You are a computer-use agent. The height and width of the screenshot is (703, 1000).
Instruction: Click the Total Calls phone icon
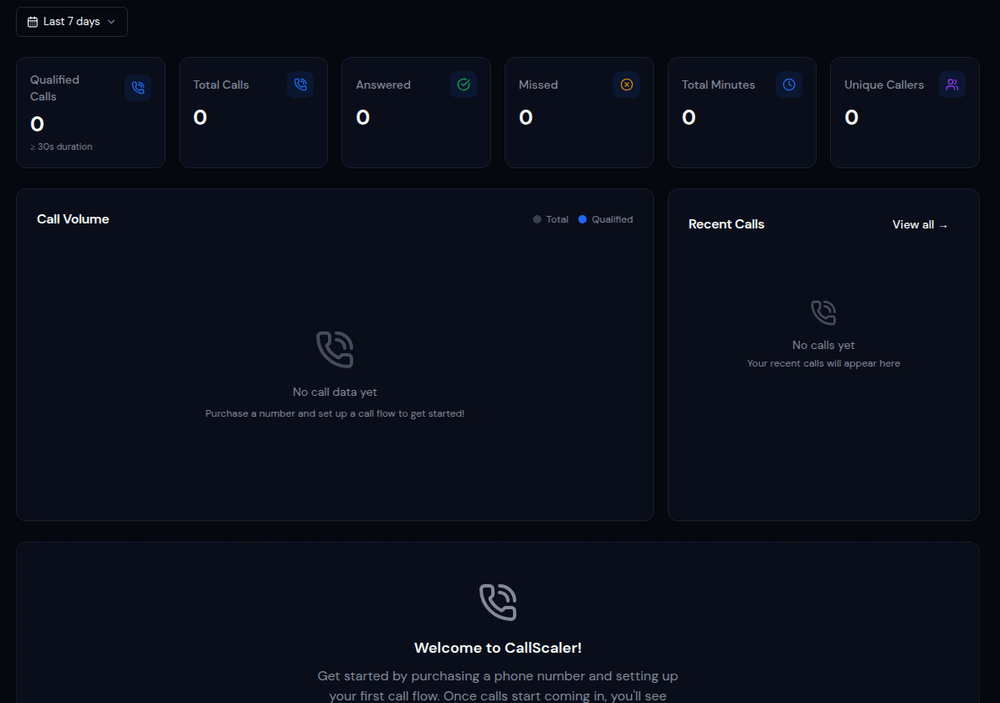pyautogui.click(x=300, y=85)
